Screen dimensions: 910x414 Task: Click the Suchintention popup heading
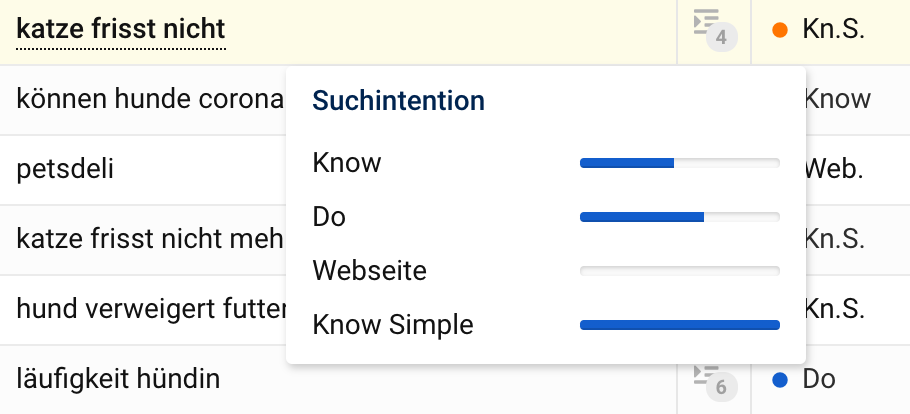point(398,100)
